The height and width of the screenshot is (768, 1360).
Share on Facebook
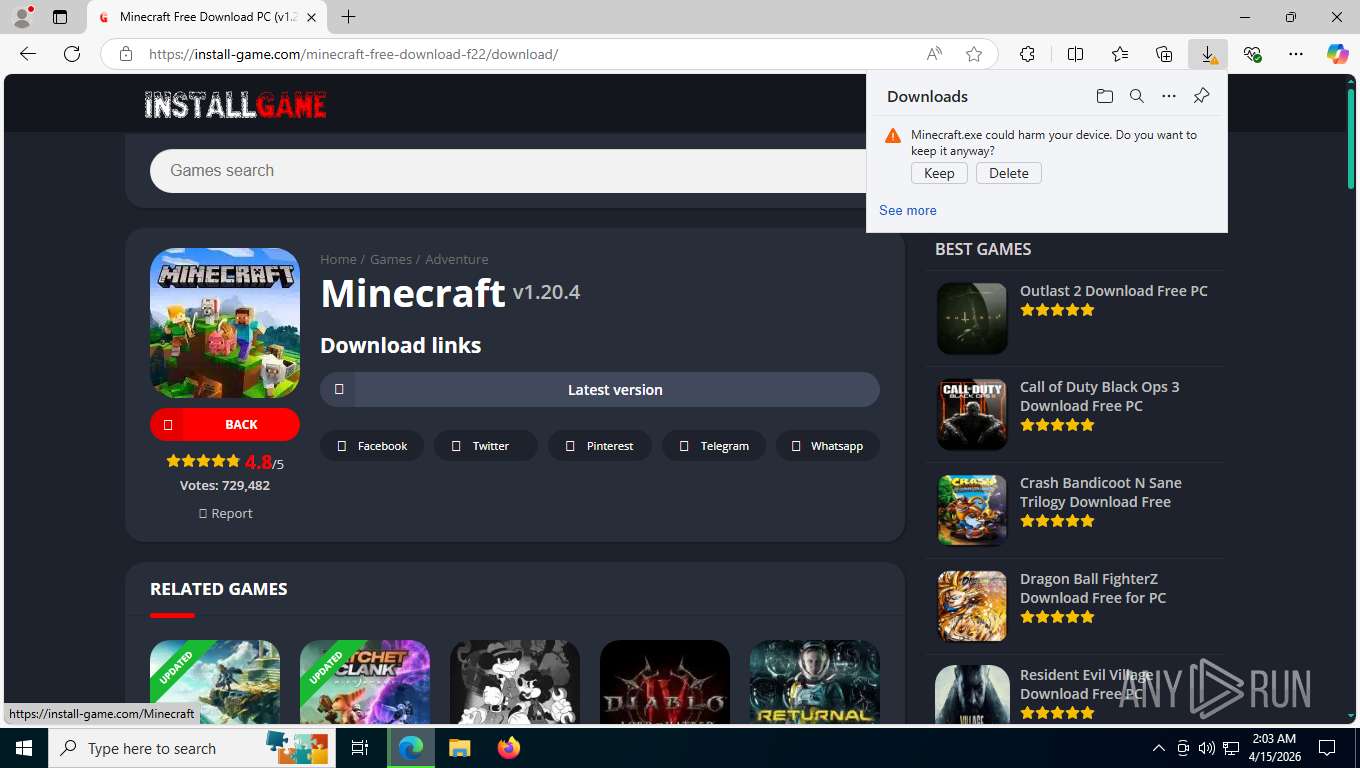point(372,446)
